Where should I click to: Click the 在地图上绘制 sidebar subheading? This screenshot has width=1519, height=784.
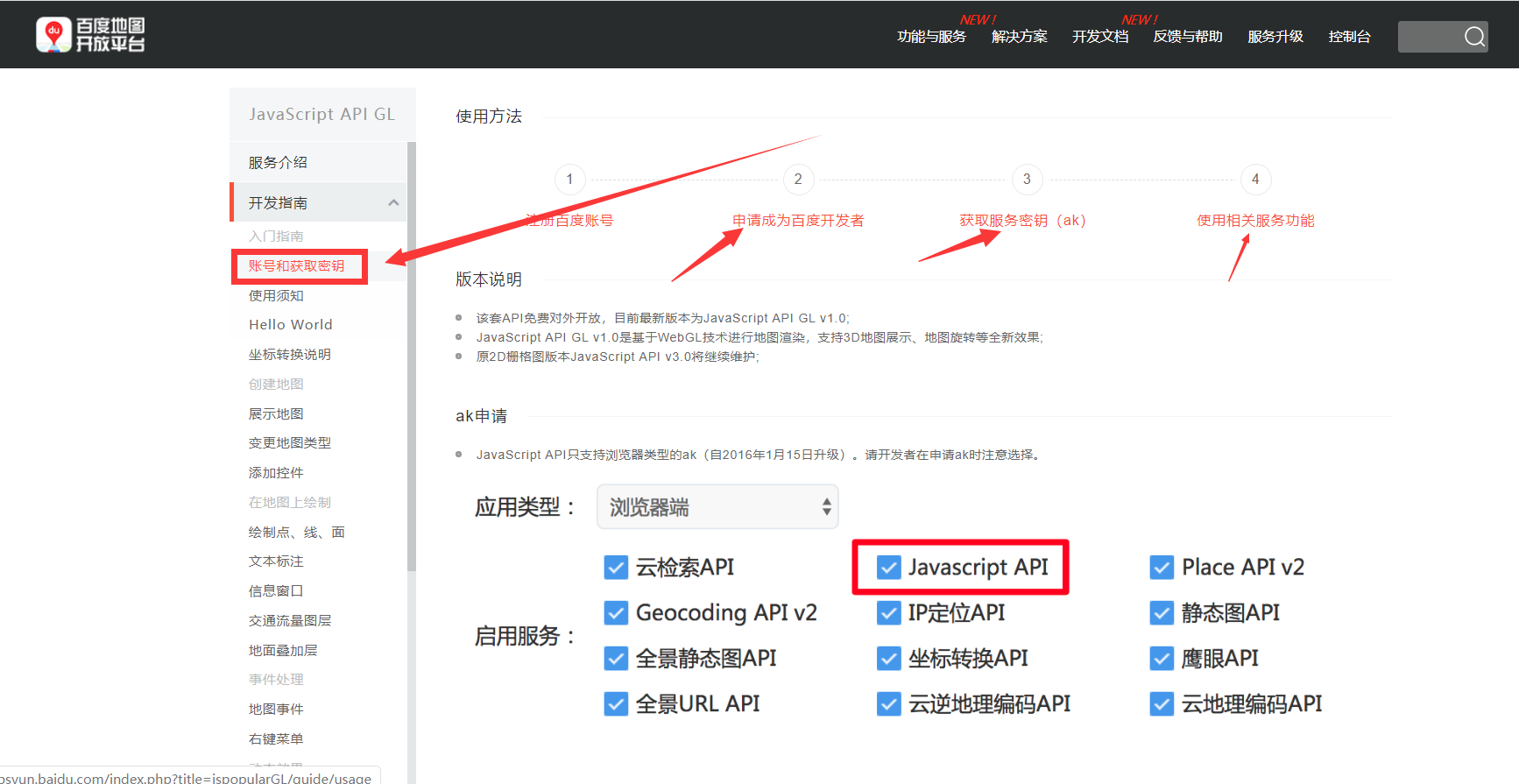tap(290, 503)
